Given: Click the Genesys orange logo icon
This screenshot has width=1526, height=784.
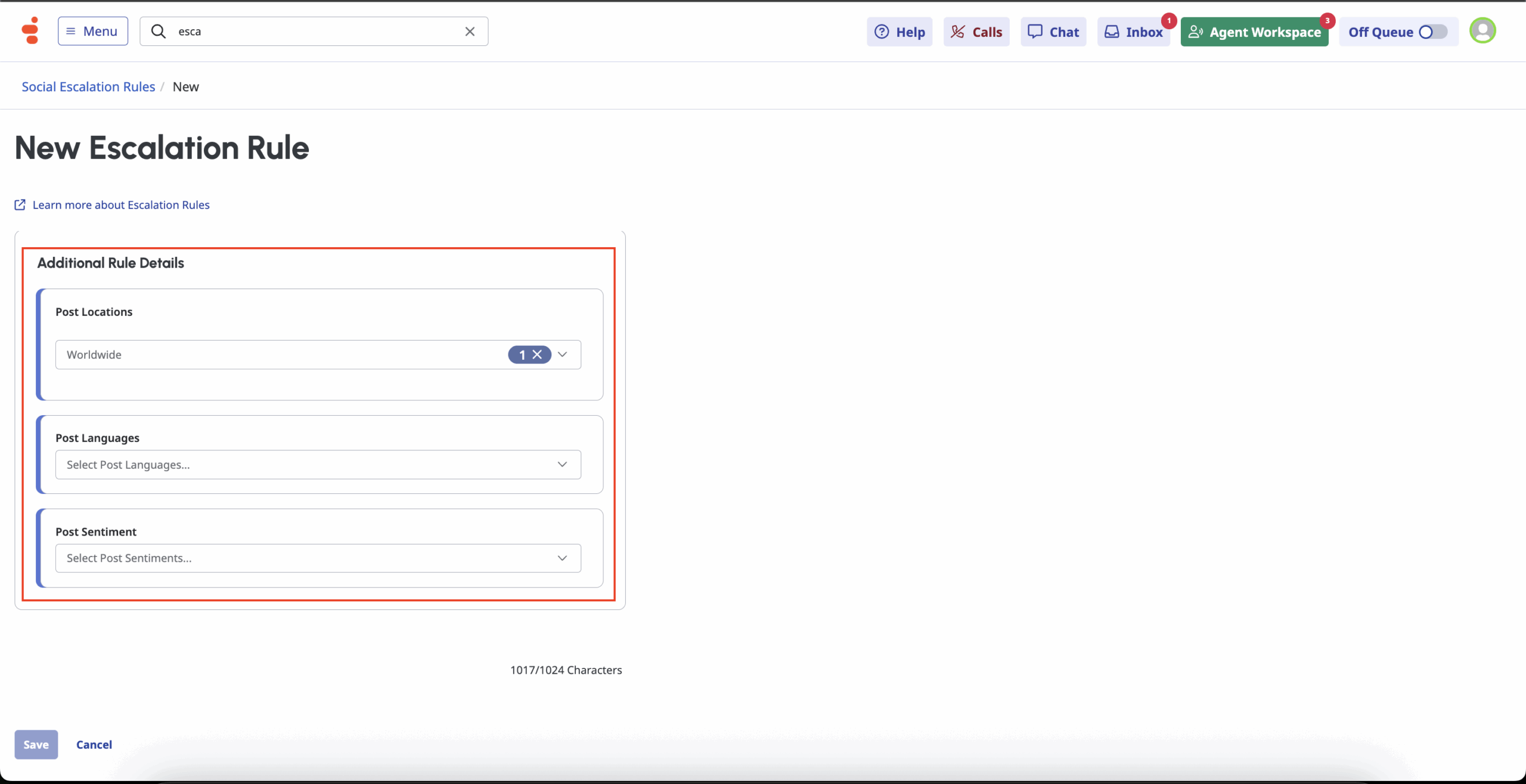Looking at the screenshot, I should 30,31.
